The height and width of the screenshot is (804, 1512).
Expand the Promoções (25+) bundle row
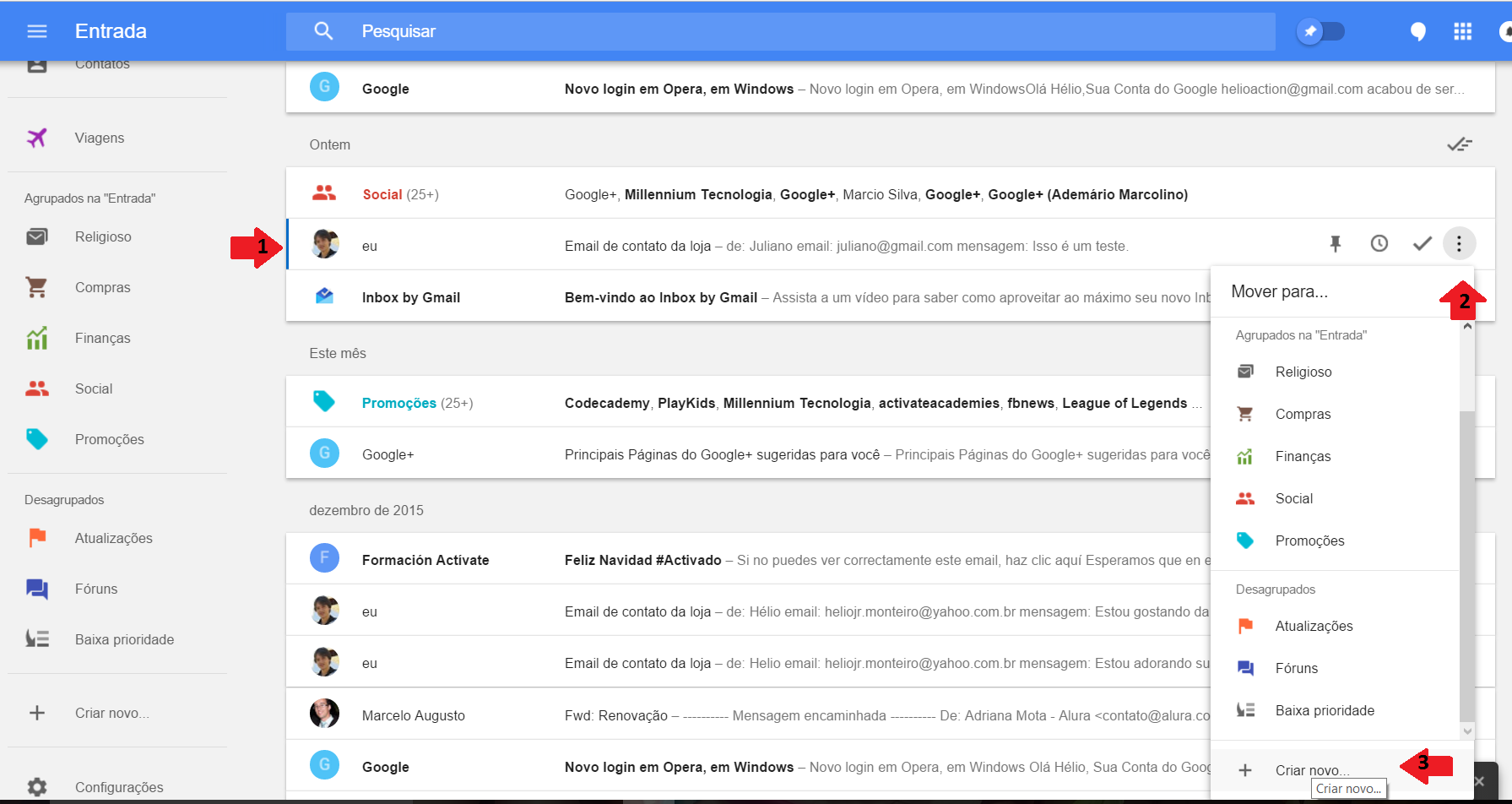click(x=748, y=403)
